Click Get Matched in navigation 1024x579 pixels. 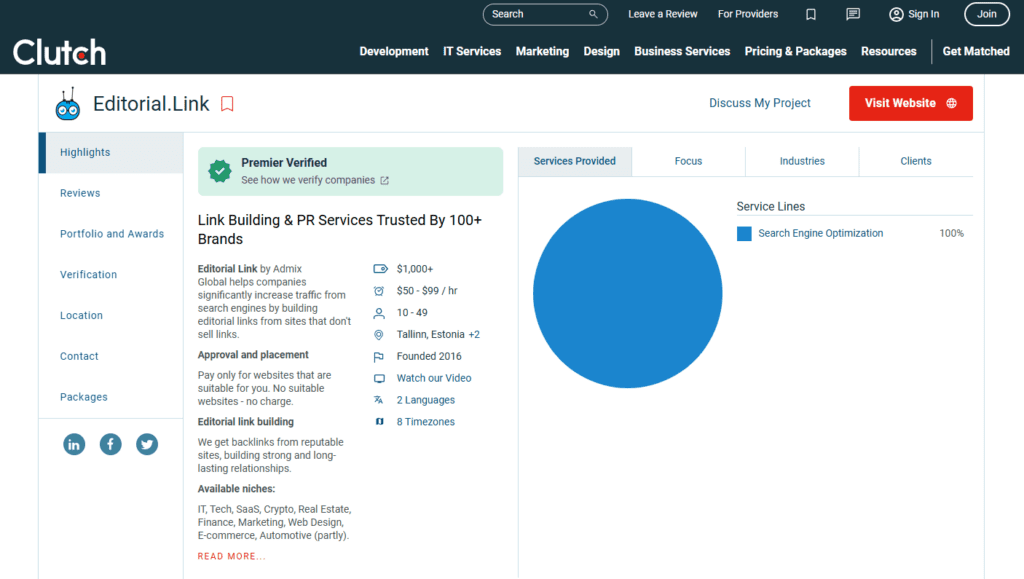[x=976, y=52]
